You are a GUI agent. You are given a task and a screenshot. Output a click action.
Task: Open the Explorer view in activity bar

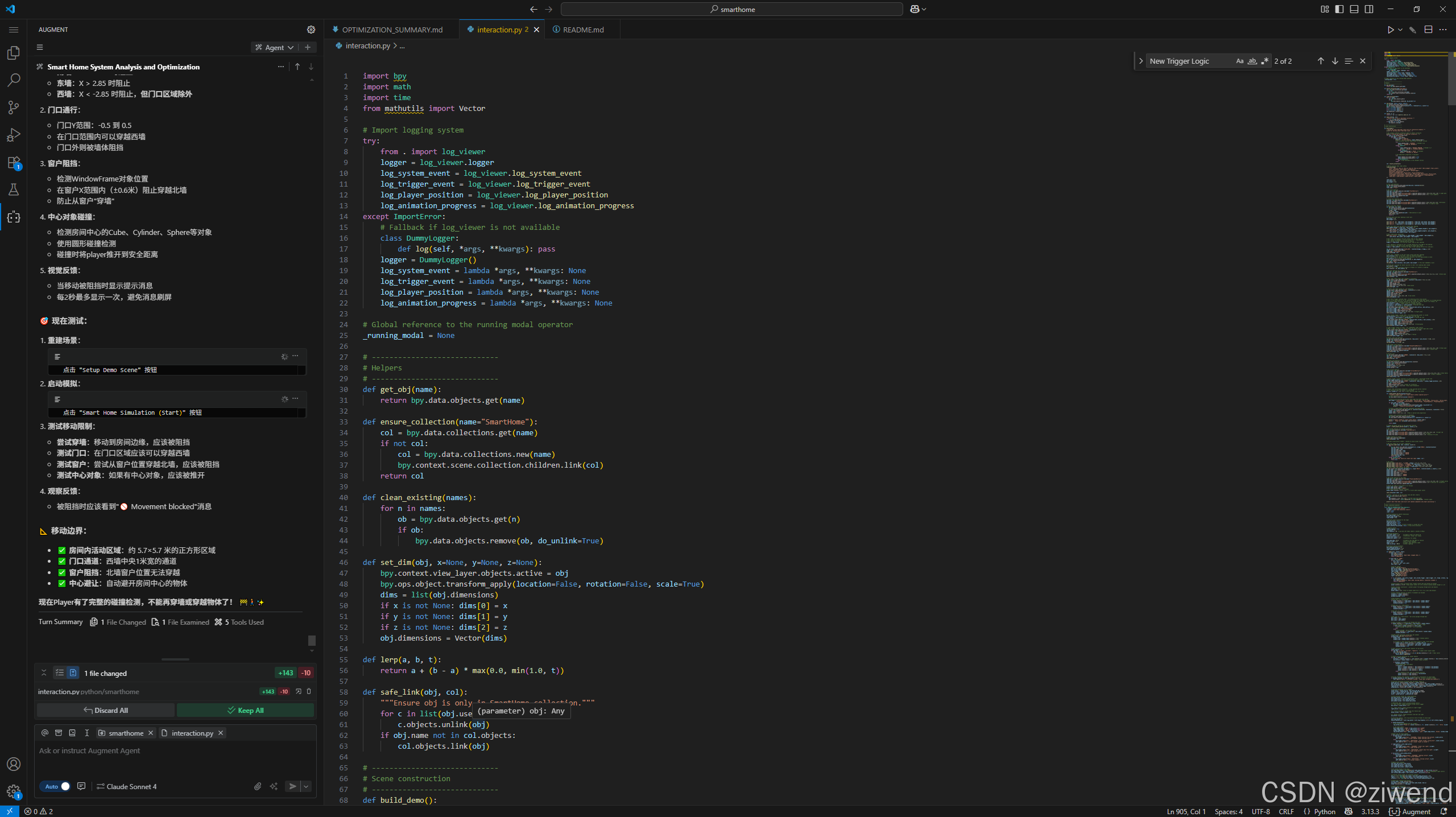click(14, 53)
